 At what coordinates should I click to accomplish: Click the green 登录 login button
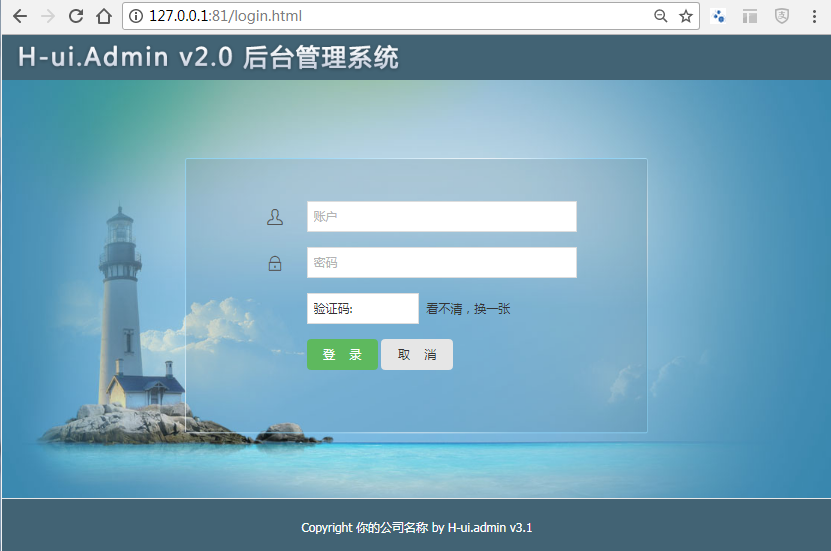pyautogui.click(x=342, y=354)
